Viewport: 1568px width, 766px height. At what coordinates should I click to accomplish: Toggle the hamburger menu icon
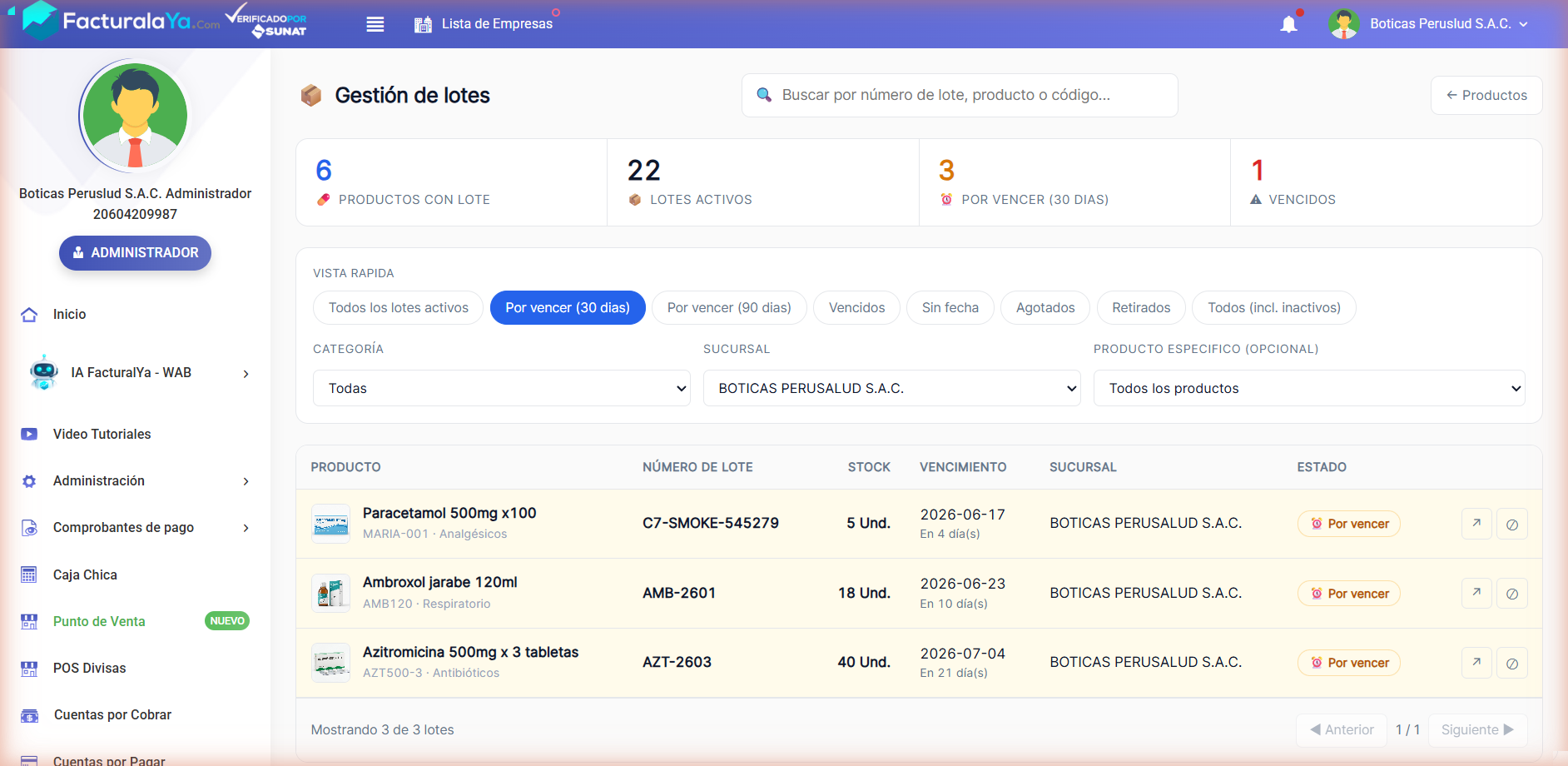[x=375, y=24]
